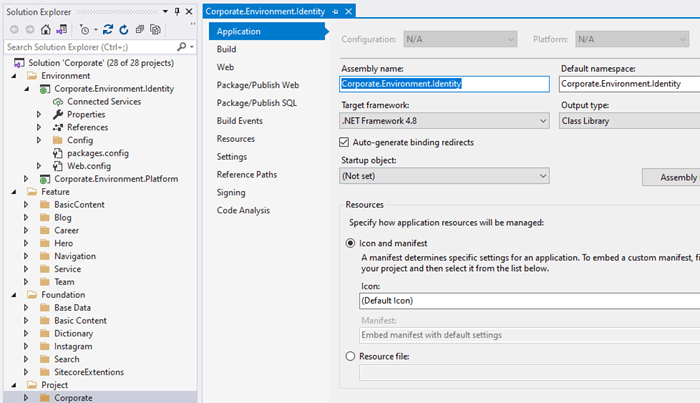Select packages.config file
The width and height of the screenshot is (700, 403).
98,153
